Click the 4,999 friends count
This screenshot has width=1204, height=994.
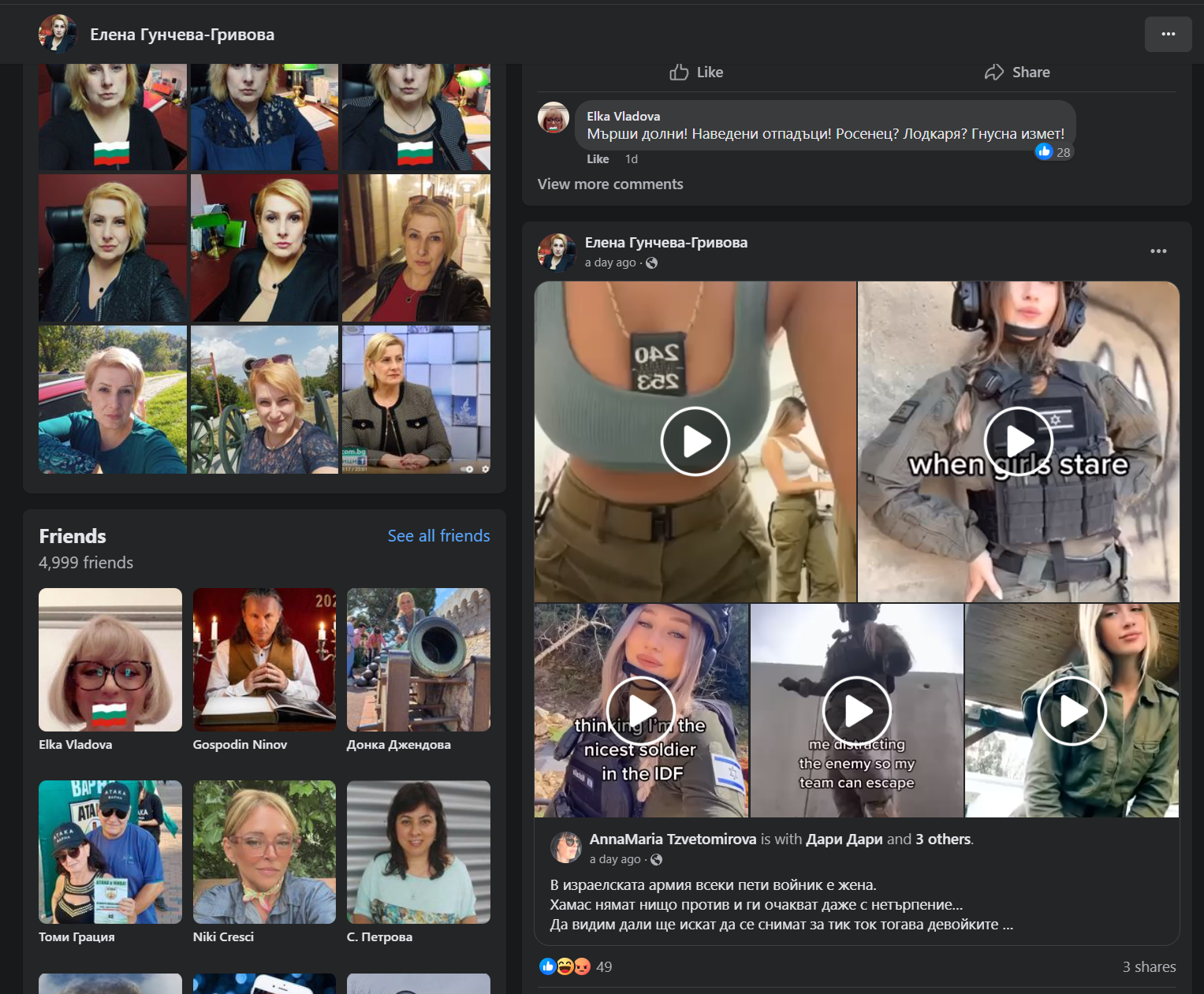tap(86, 563)
